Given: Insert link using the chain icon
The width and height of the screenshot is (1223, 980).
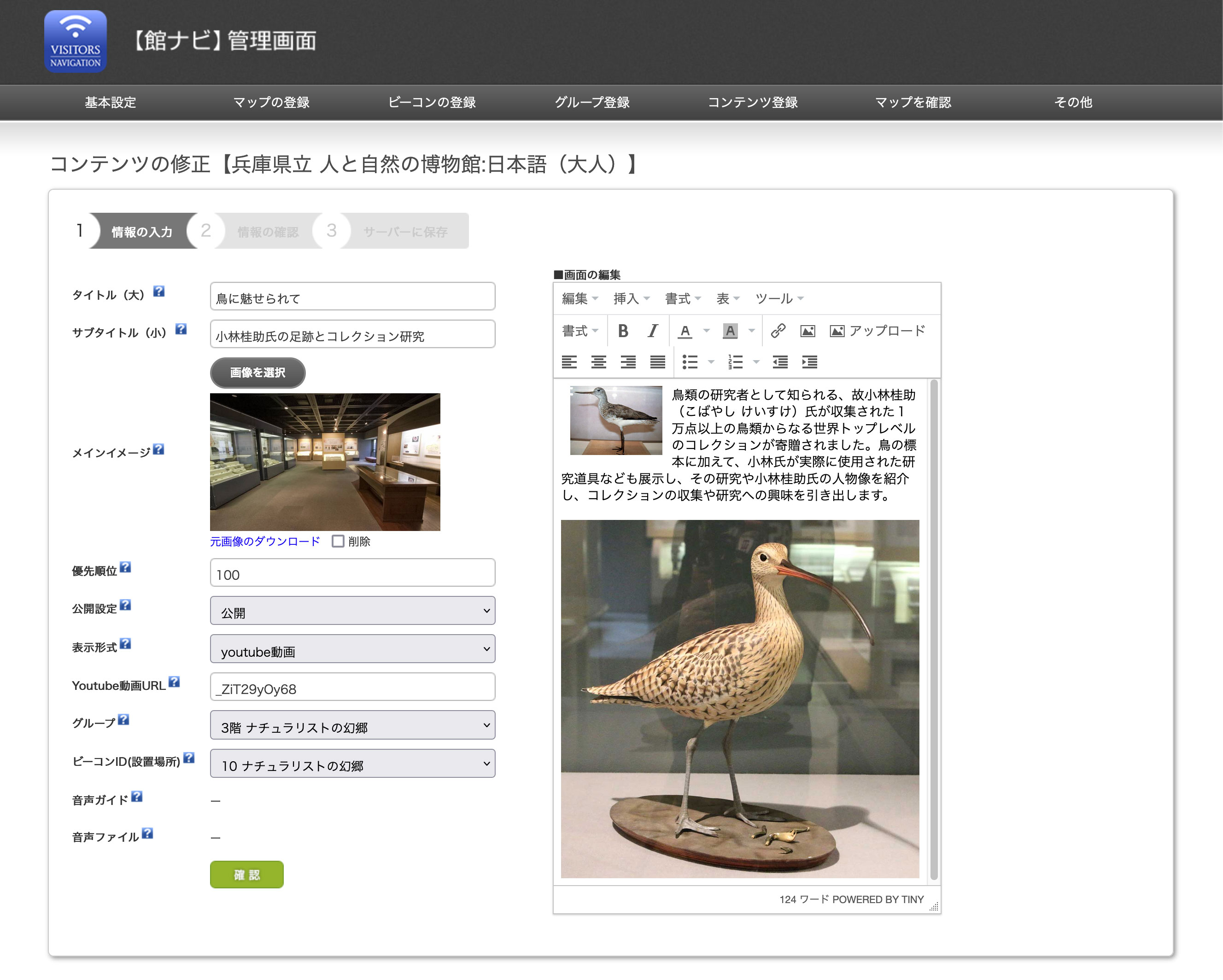Looking at the screenshot, I should [x=778, y=331].
